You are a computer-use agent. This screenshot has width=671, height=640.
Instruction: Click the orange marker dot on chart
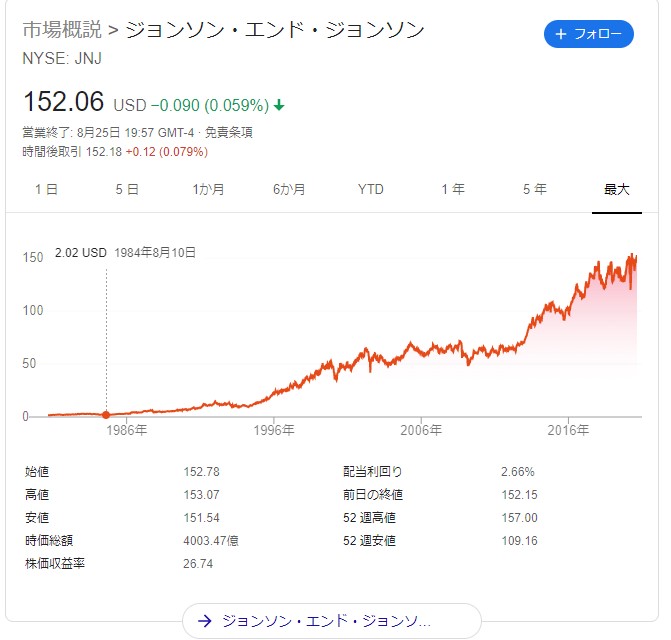[x=106, y=414]
